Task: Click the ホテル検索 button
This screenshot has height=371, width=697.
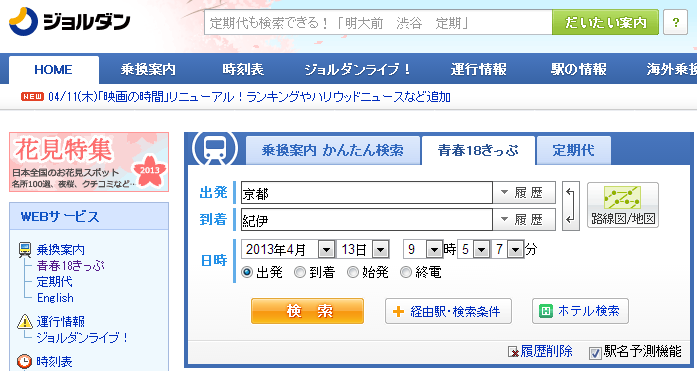Action: click(x=580, y=311)
